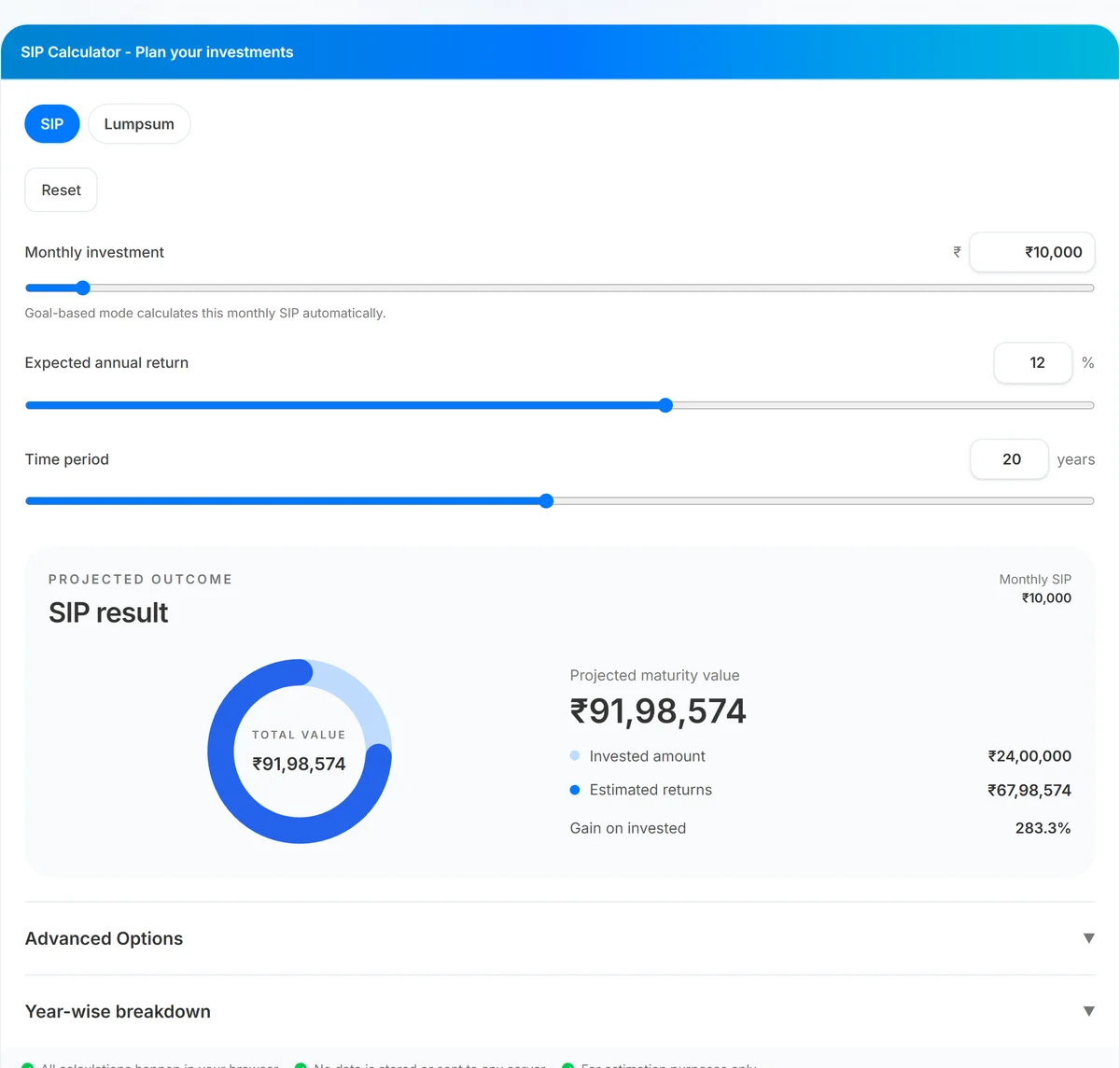Click the Monthly investment label
Image resolution: width=1120 pixels, height=1068 pixels.
pos(94,252)
